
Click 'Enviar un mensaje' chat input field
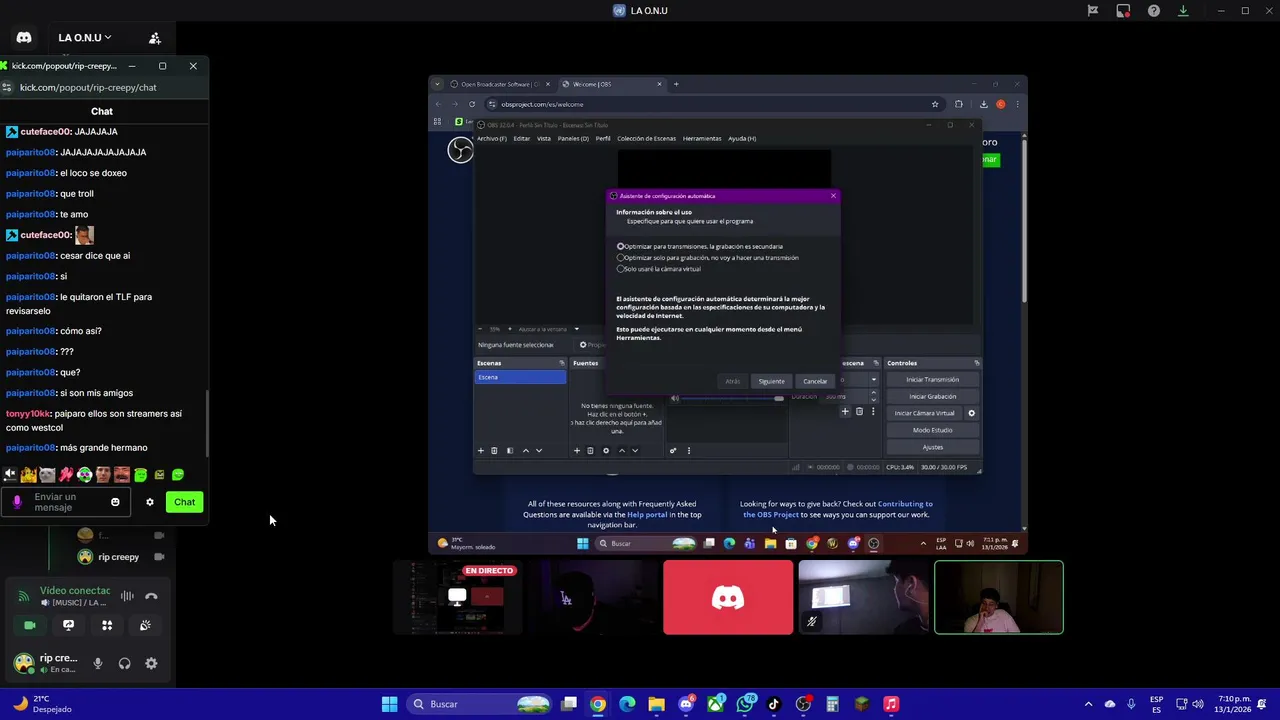tap(68, 502)
